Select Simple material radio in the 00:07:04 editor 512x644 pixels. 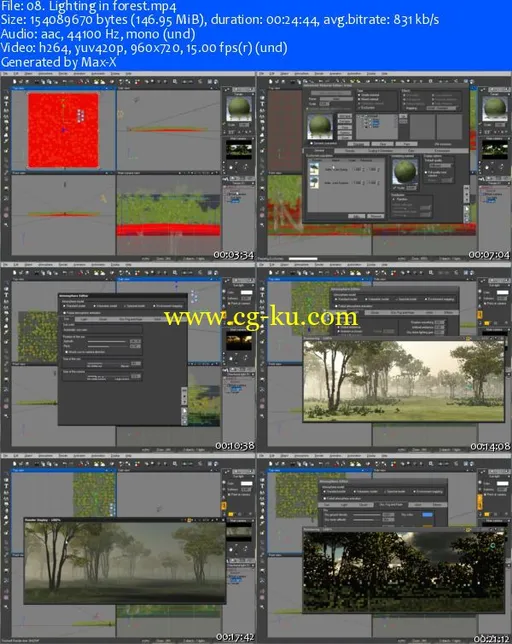[x=368, y=94]
